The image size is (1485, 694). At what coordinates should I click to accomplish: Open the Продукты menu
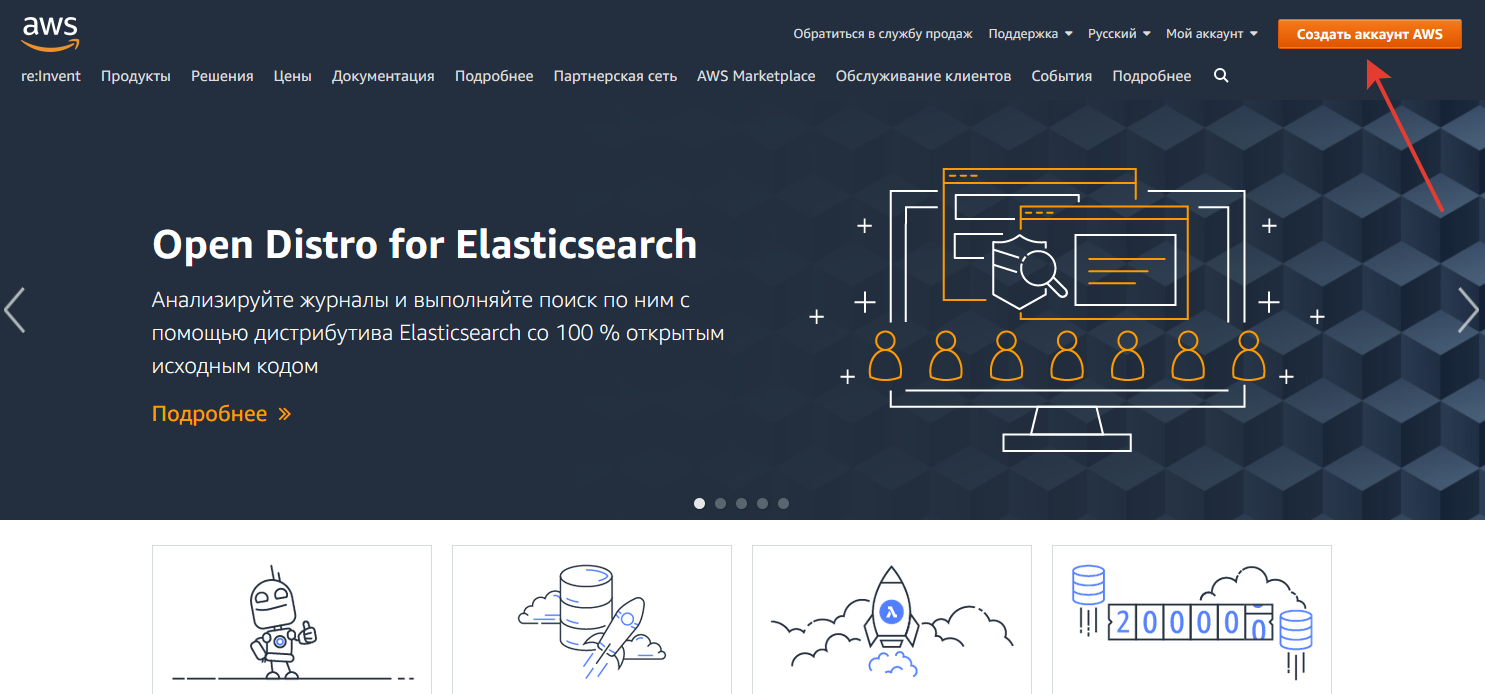tap(136, 76)
